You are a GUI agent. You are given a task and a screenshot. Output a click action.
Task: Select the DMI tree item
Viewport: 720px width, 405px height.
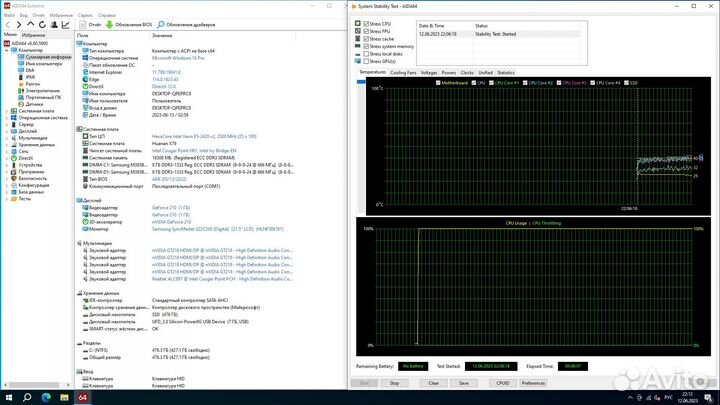[30, 70]
